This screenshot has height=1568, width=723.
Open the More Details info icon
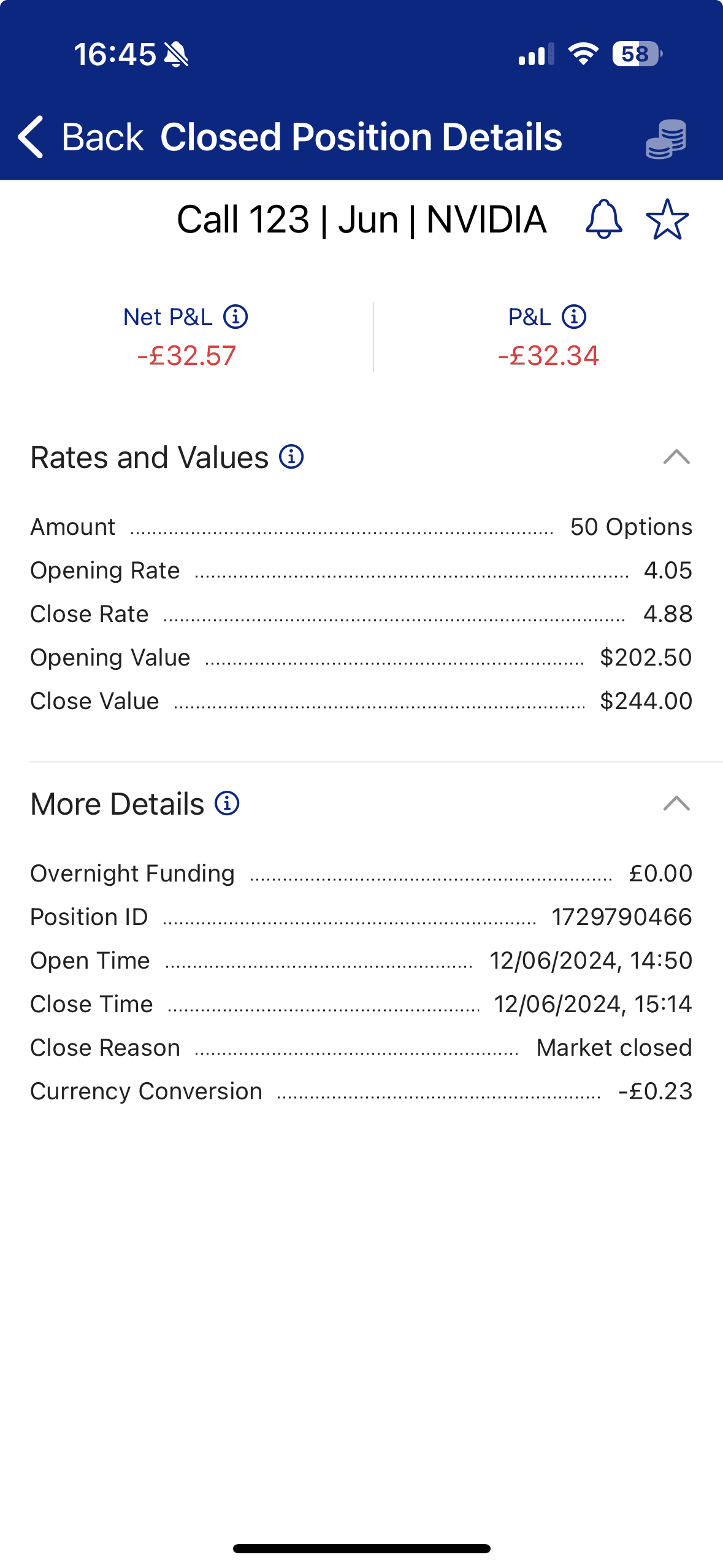tap(227, 804)
